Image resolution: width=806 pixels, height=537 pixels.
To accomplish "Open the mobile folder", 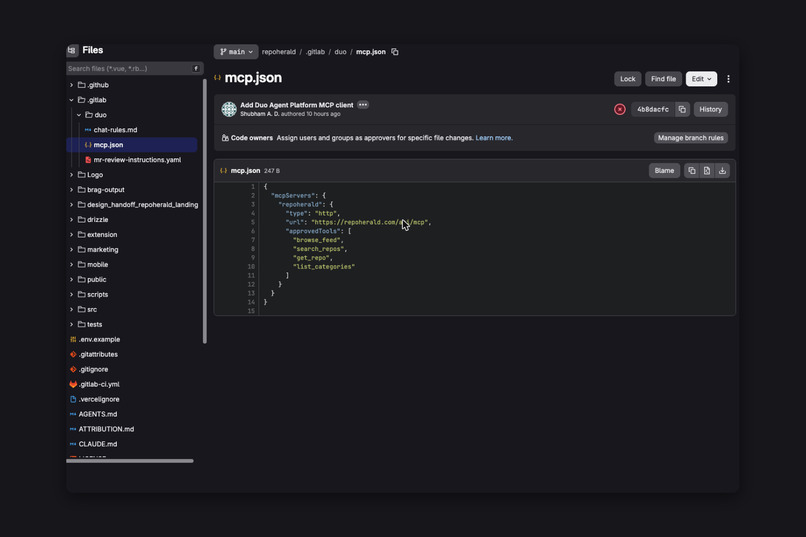I will tap(97, 265).
